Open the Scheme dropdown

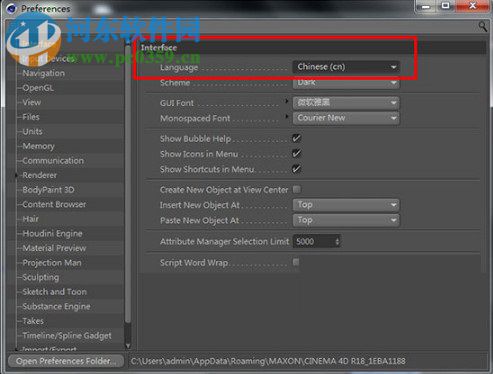(x=346, y=82)
